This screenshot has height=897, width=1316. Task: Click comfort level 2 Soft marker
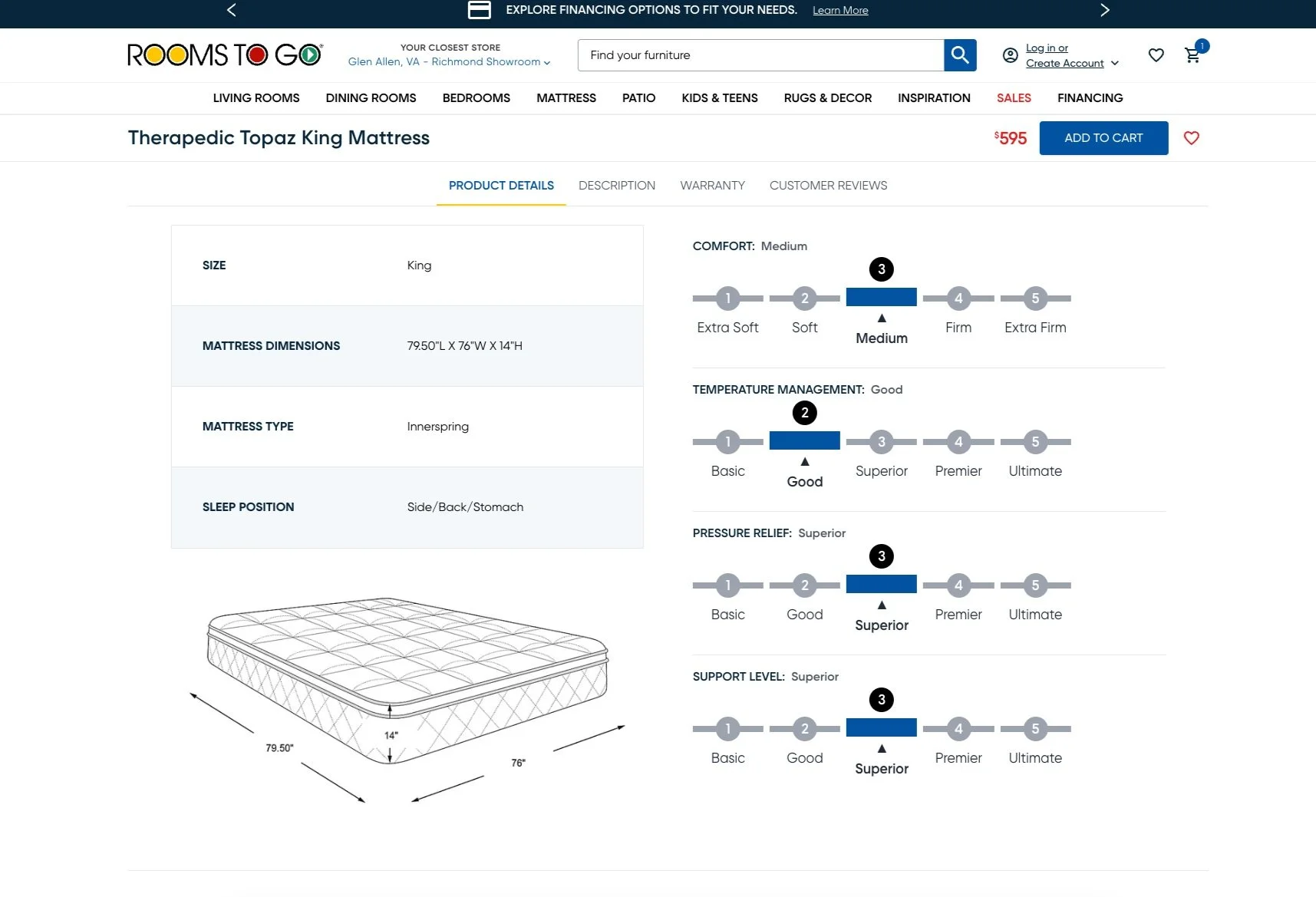(805, 298)
